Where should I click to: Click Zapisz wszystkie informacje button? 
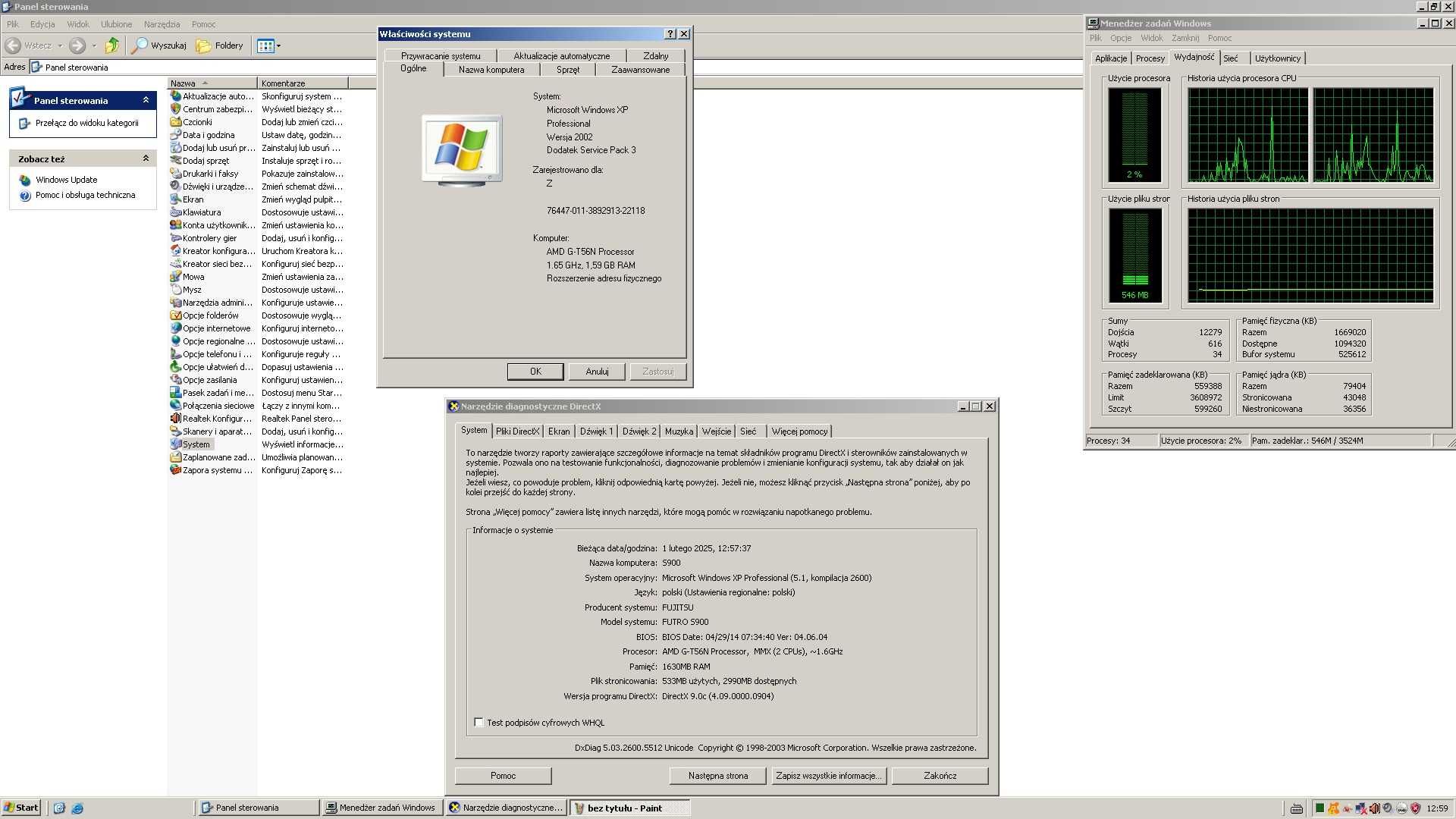[x=828, y=776]
